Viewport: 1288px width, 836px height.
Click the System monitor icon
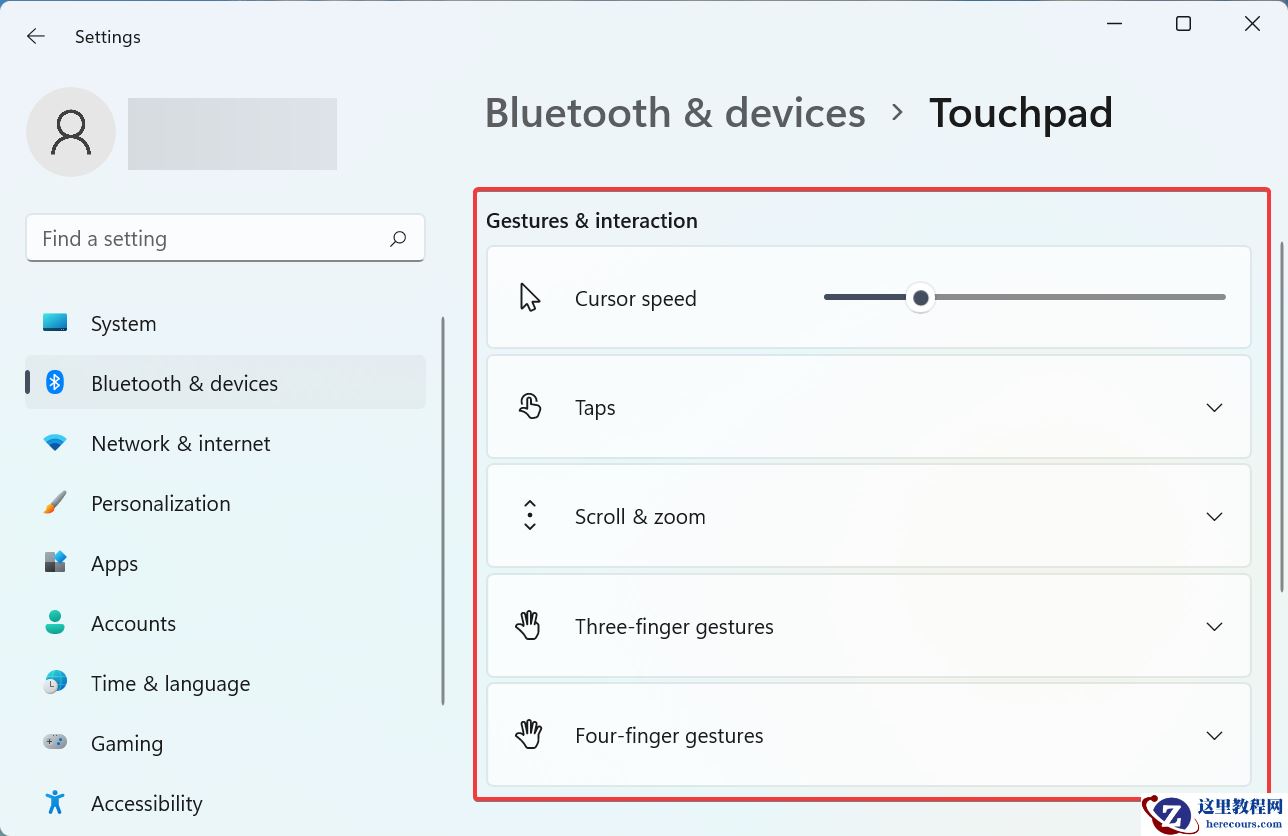pyautogui.click(x=55, y=323)
